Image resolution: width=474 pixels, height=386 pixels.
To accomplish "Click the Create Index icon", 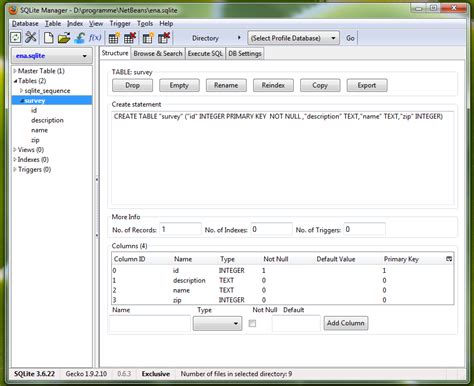I will [148, 38].
